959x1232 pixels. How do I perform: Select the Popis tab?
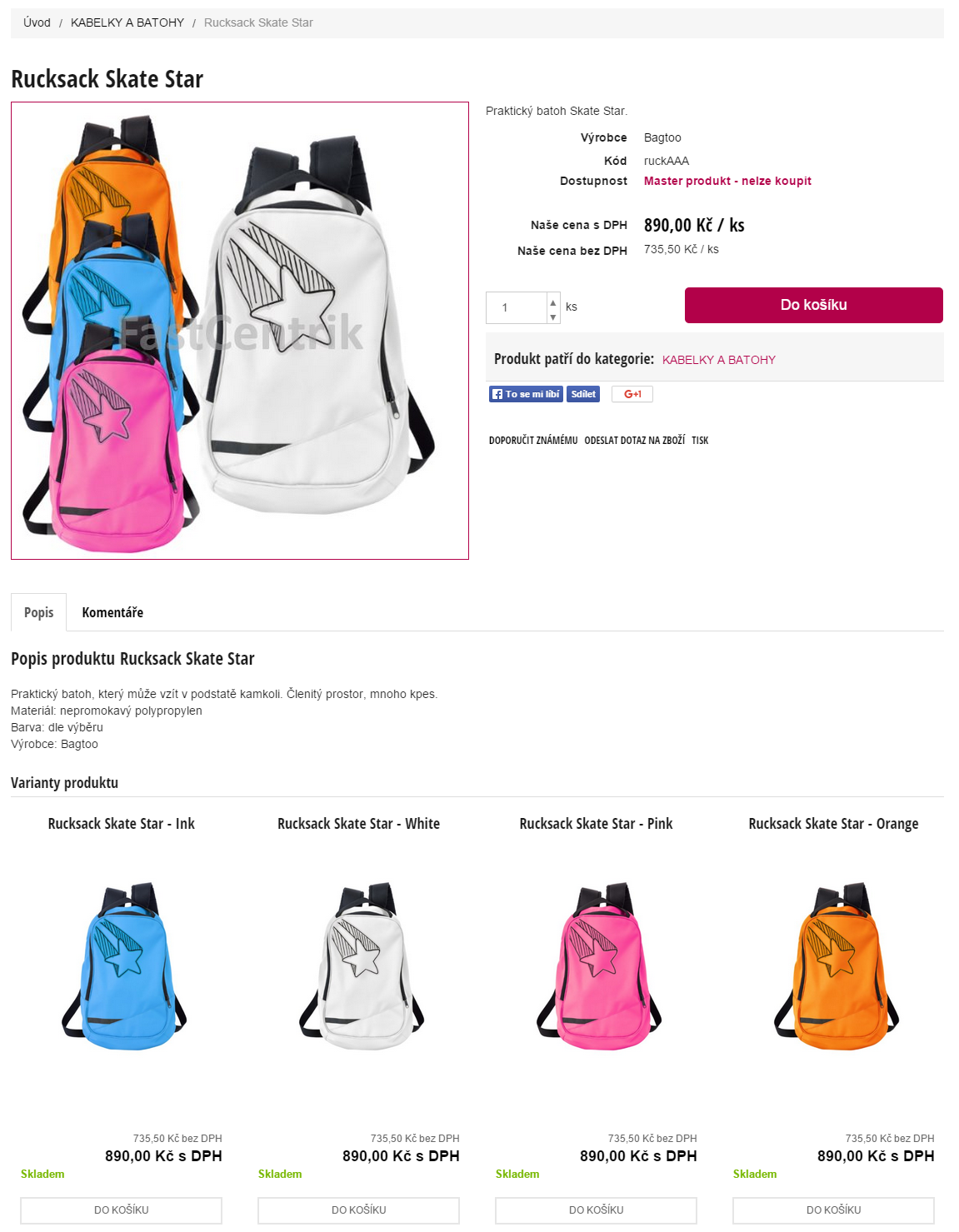tap(39, 612)
